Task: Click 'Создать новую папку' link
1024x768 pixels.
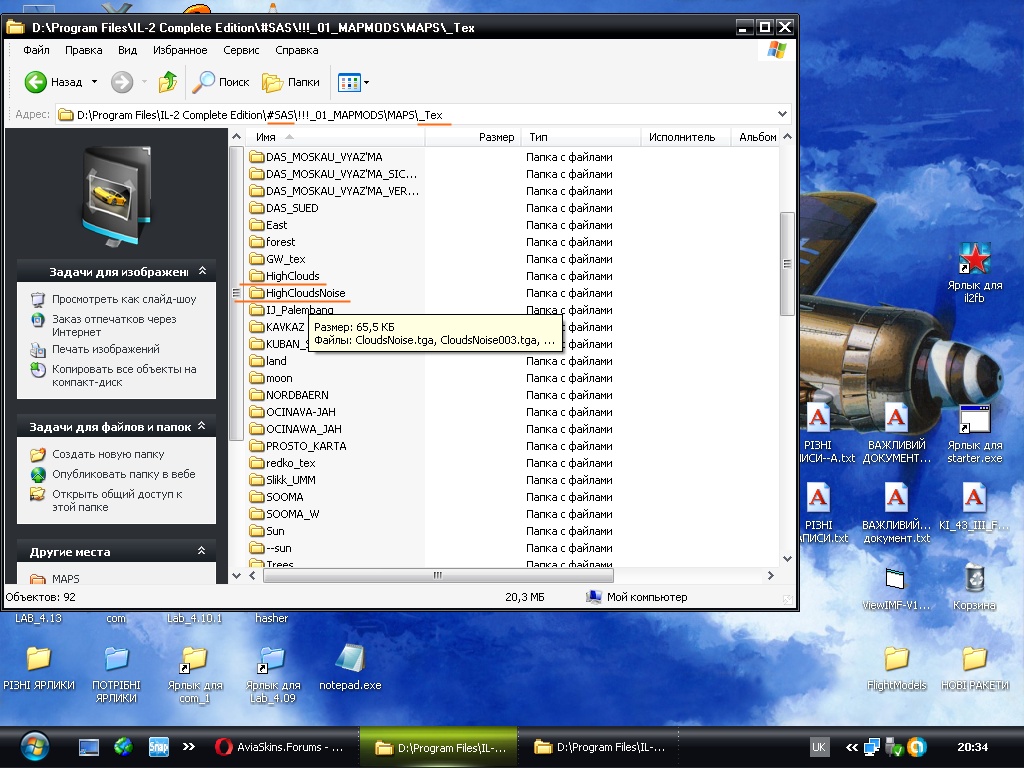Action: pyautogui.click(x=108, y=454)
